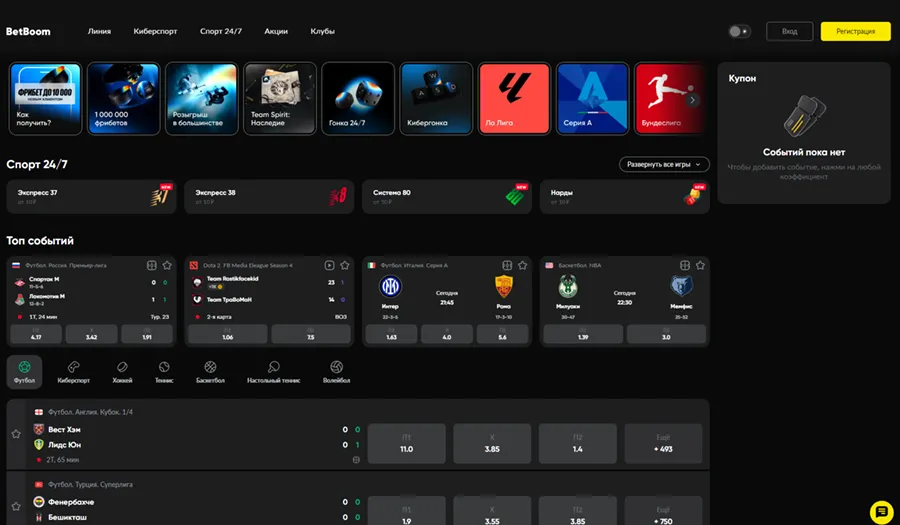Select the Настольный теннис tab
Image resolution: width=900 pixels, height=525 pixels.
(274, 372)
